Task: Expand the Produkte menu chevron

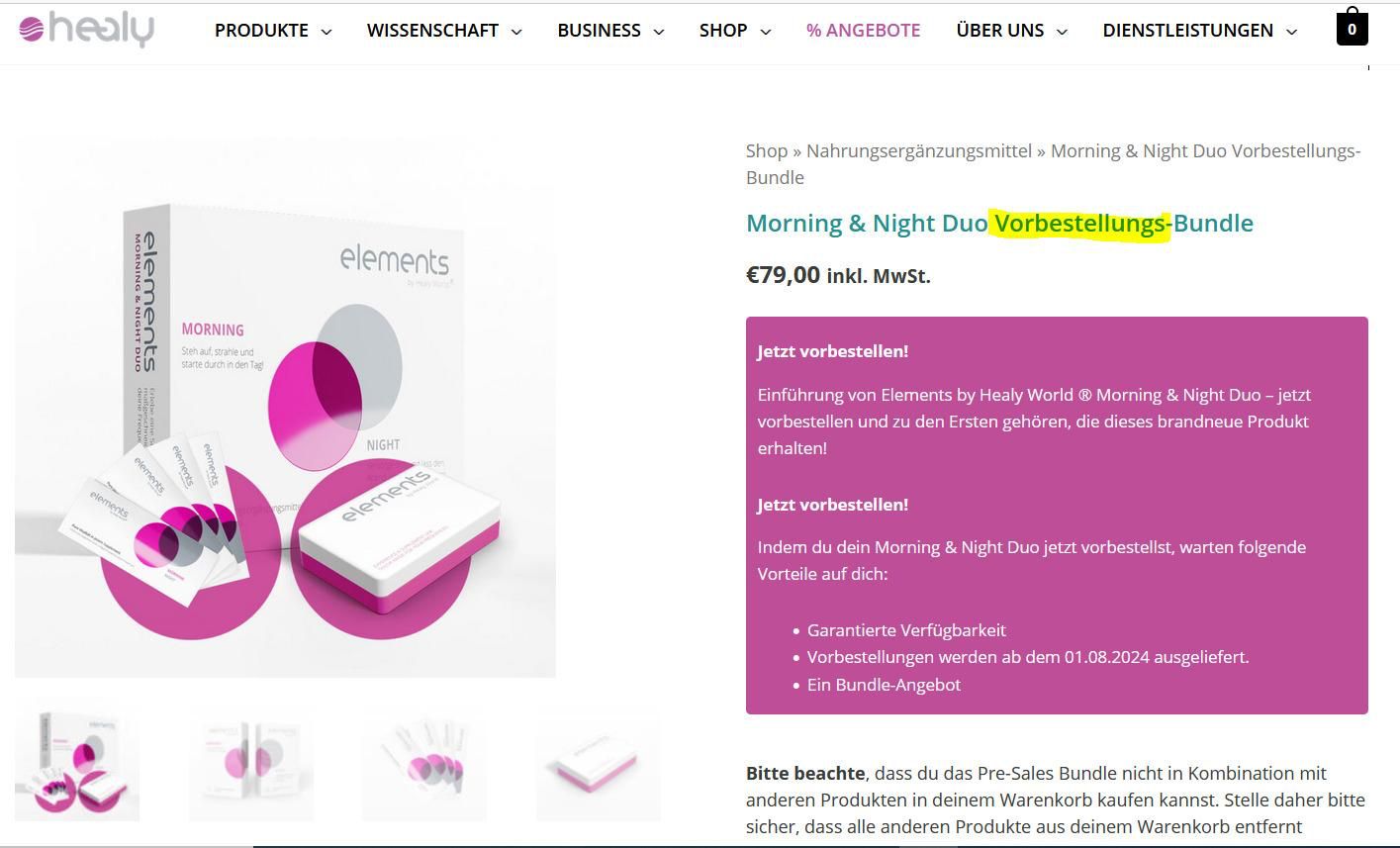Action: coord(327,32)
